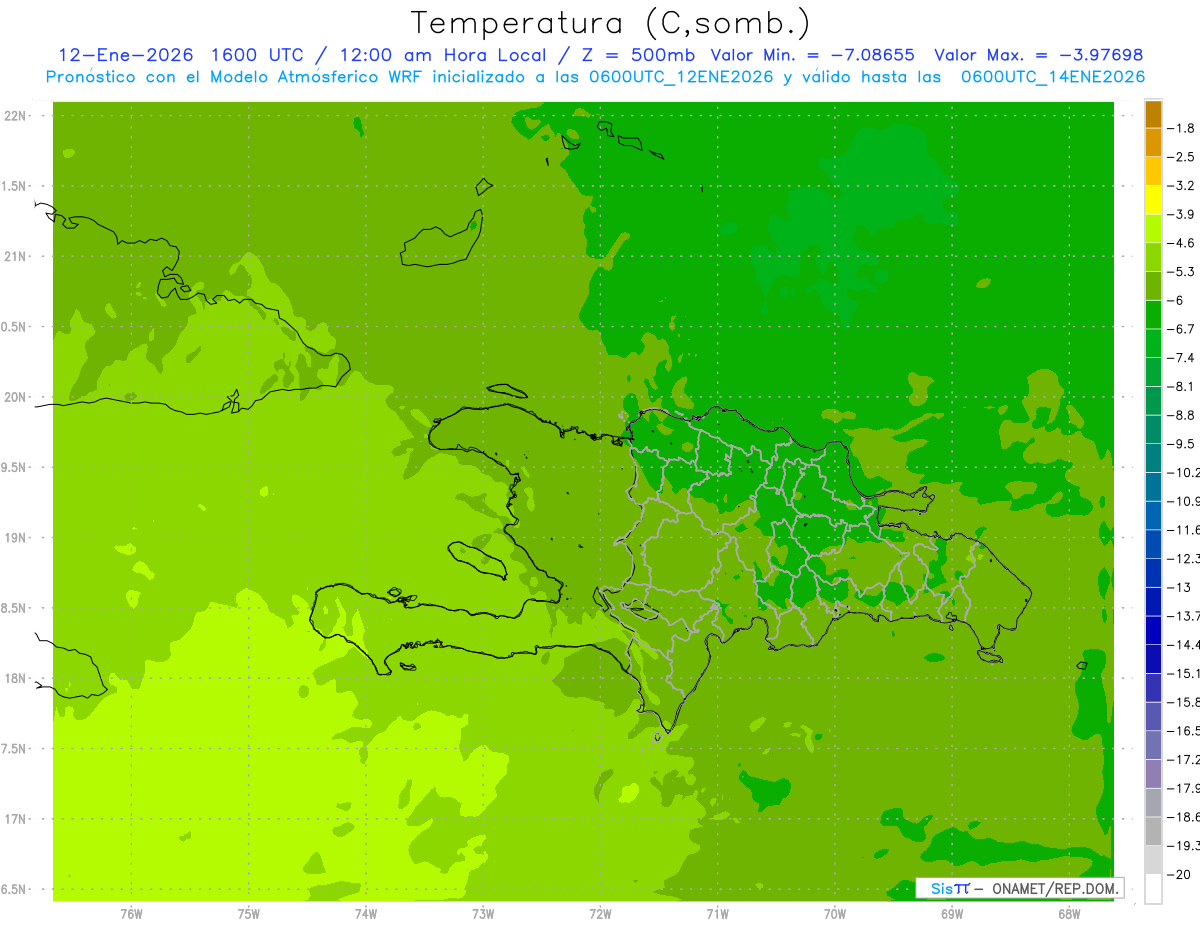Image resolution: width=1200 pixels, height=927 pixels.
Task: Click the -7.4 legend value
Action: point(1182,358)
